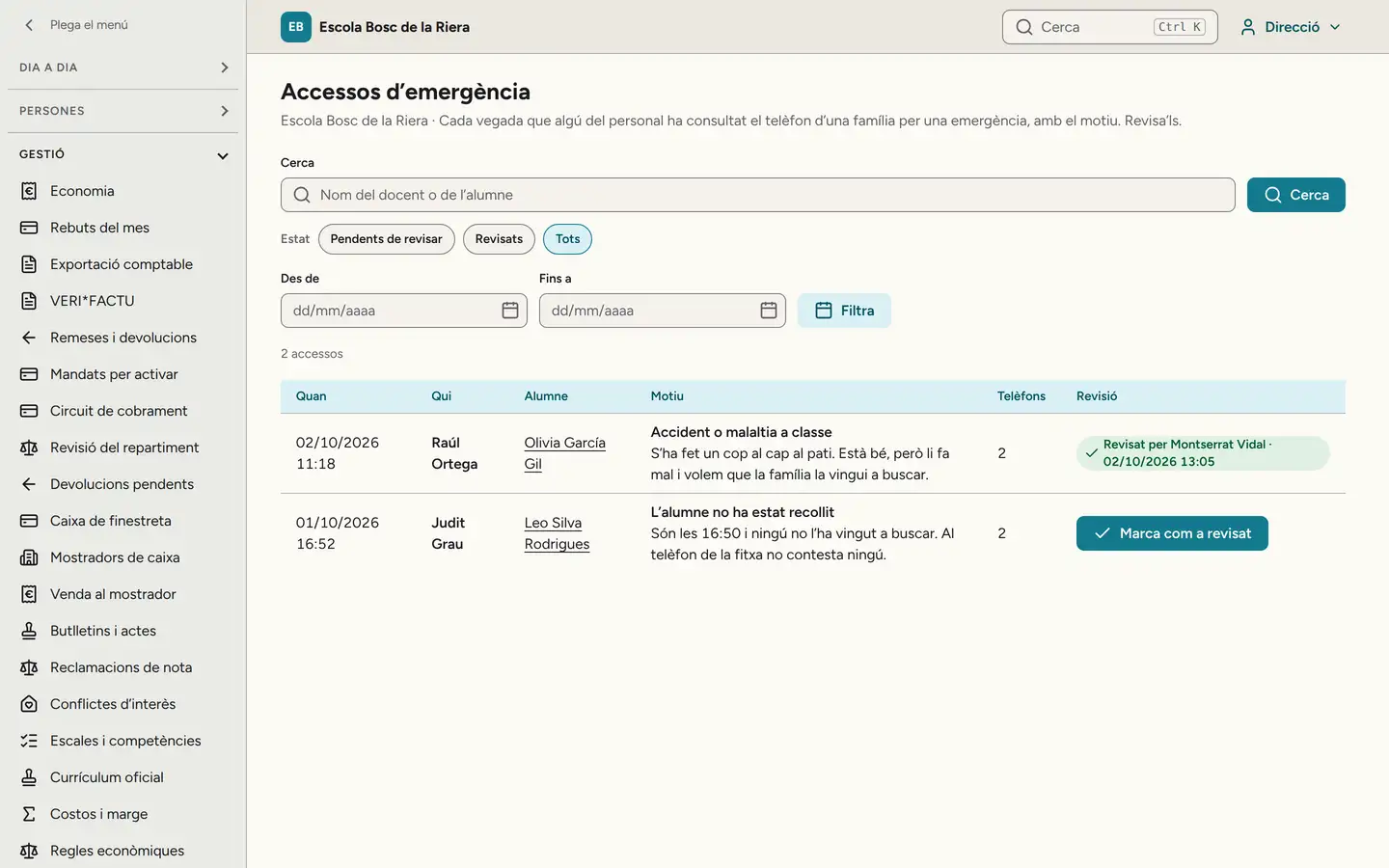Mark Judit Grau's access as revisat
This screenshot has height=868, width=1389.
point(1172,533)
